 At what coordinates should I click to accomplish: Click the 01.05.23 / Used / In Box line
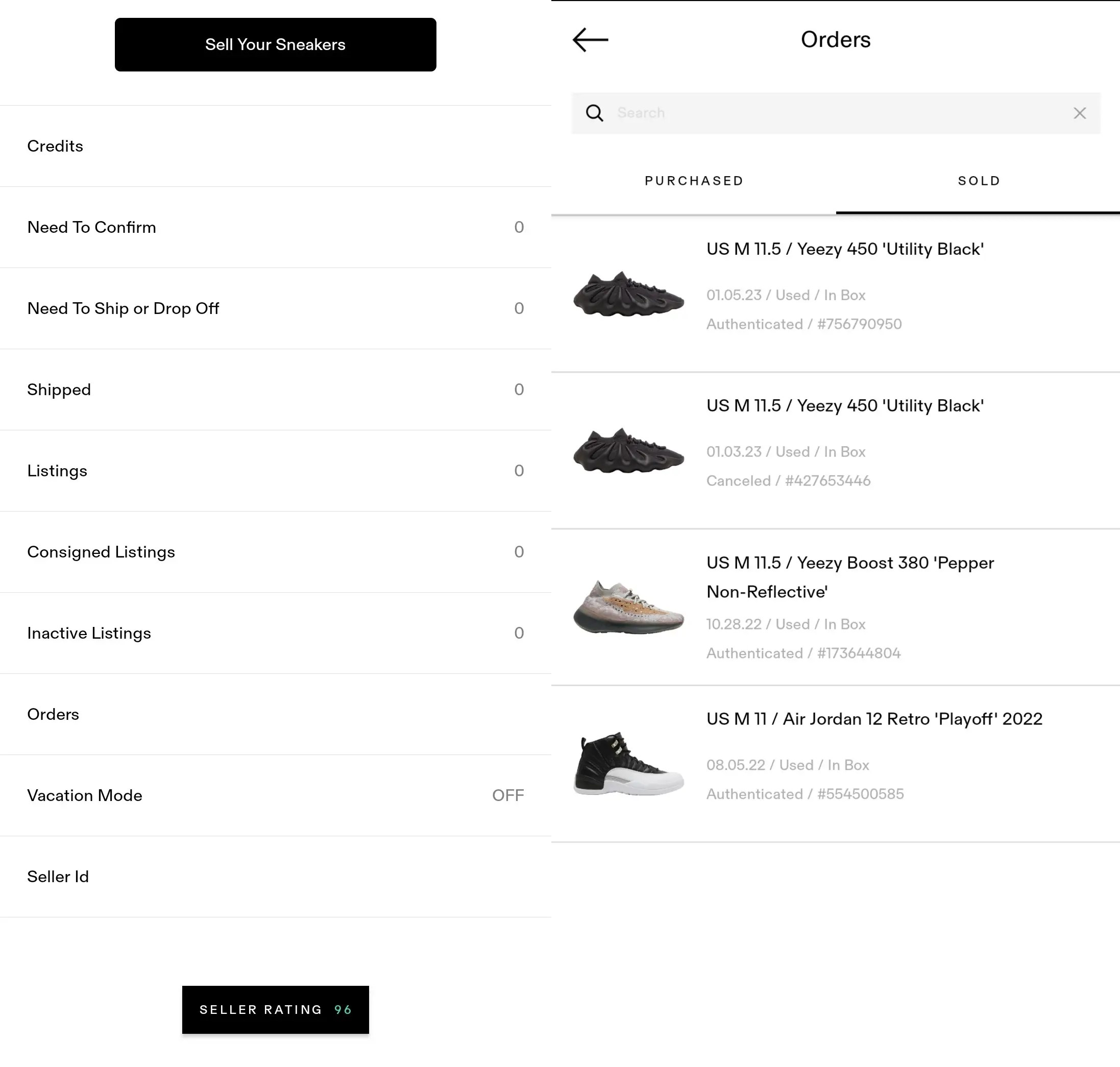[786, 295]
